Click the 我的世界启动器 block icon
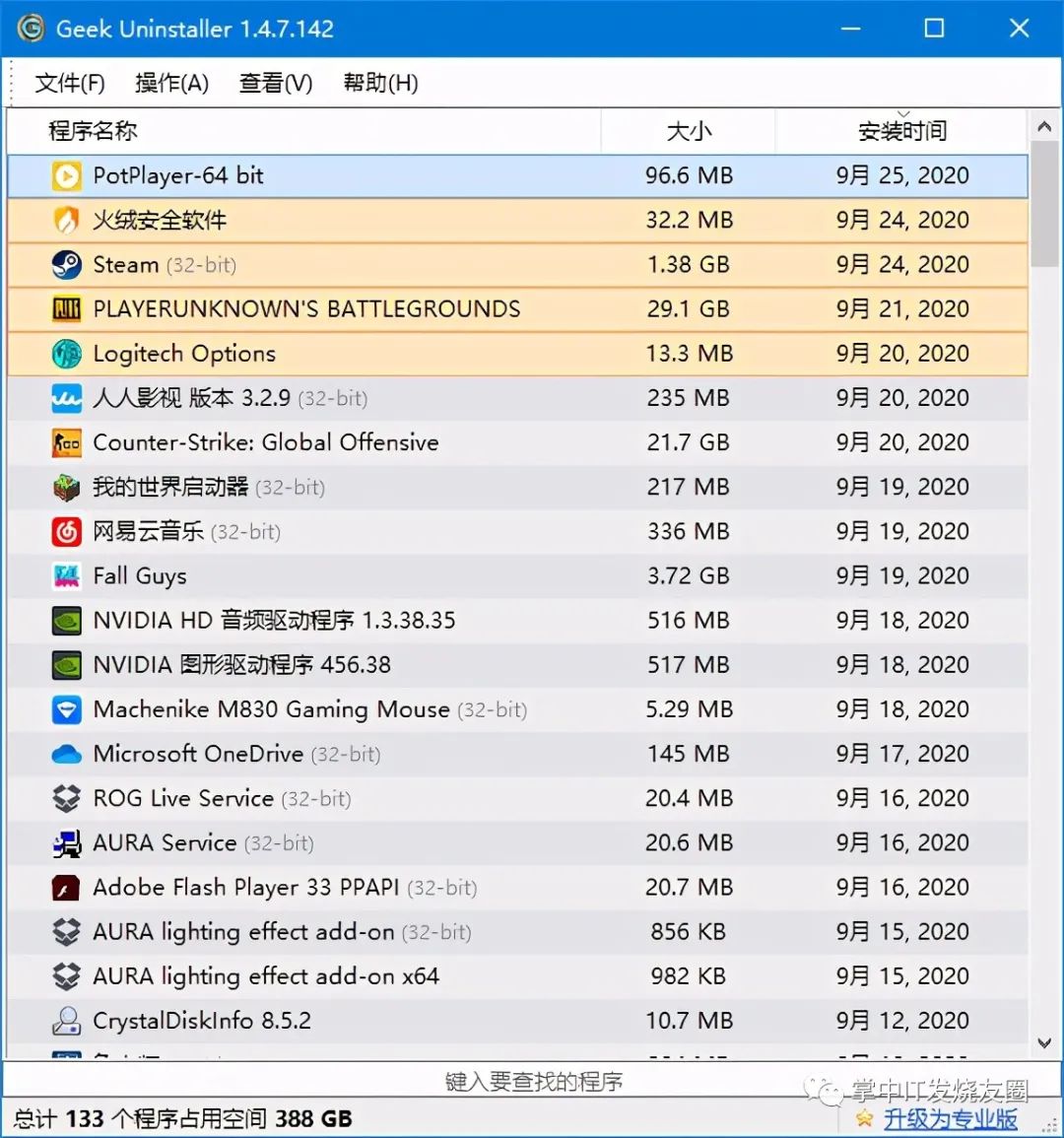The image size is (1064, 1138). tap(67, 487)
